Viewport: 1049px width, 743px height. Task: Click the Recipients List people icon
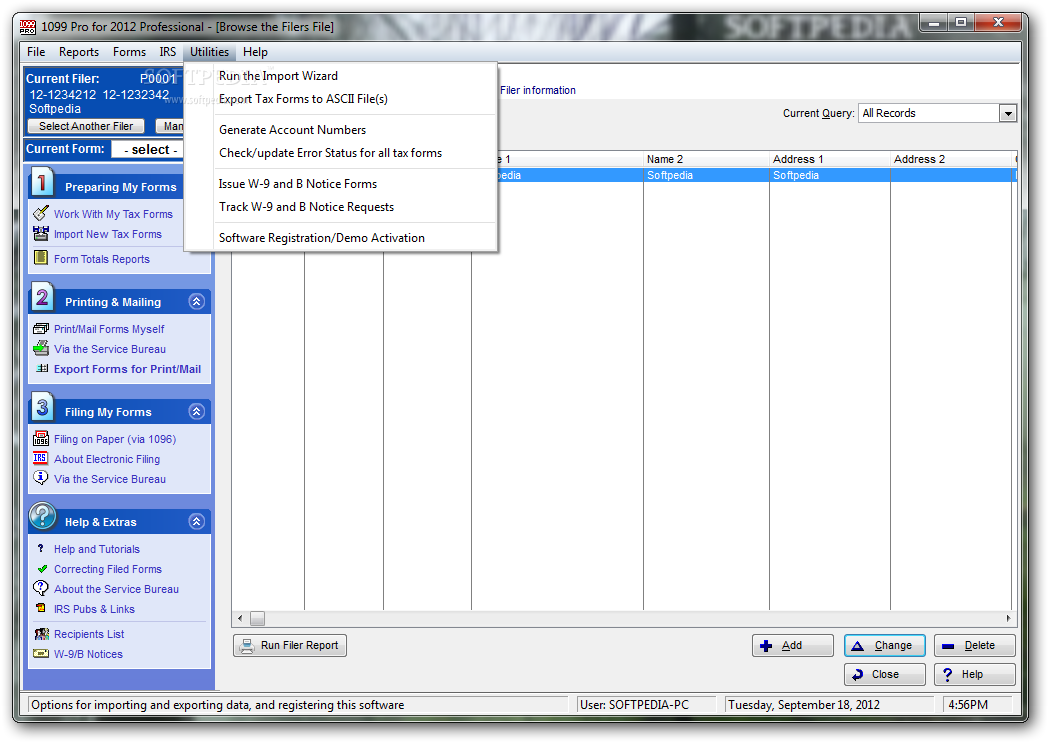[41, 633]
